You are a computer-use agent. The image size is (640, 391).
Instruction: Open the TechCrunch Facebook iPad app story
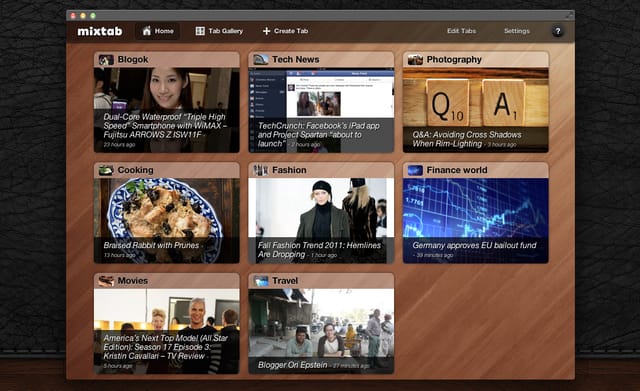(319, 135)
